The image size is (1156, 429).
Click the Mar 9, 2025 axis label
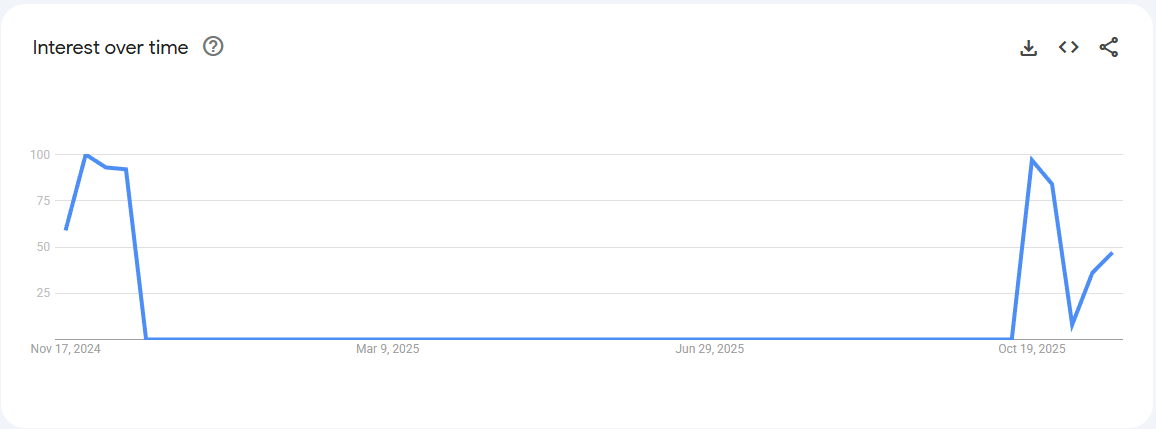click(388, 349)
